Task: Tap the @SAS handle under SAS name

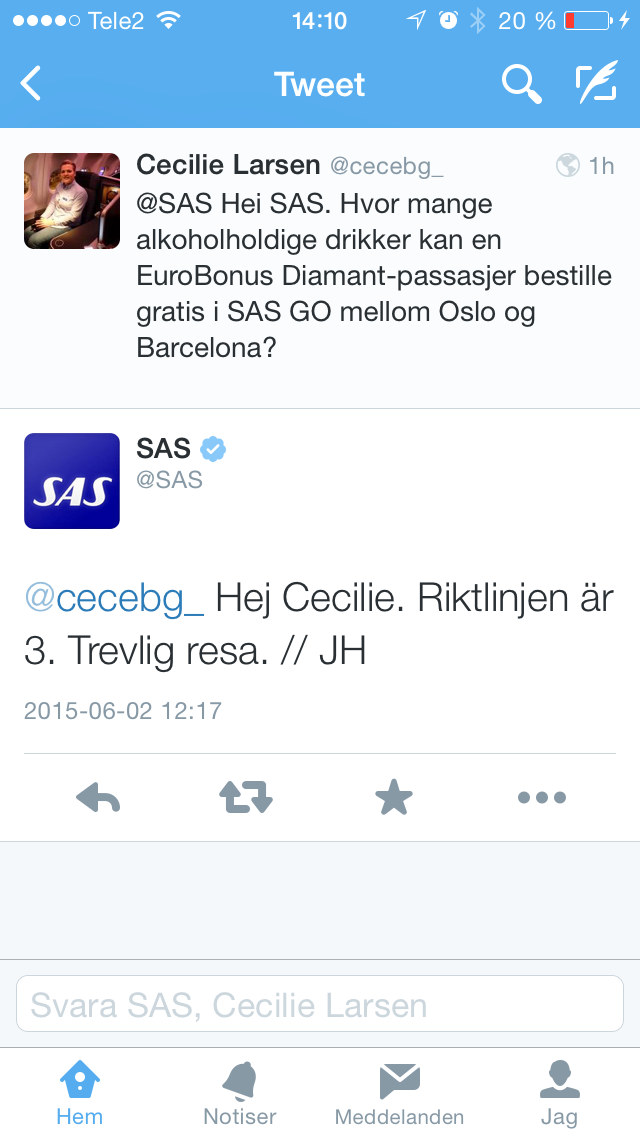Action: coord(169,480)
